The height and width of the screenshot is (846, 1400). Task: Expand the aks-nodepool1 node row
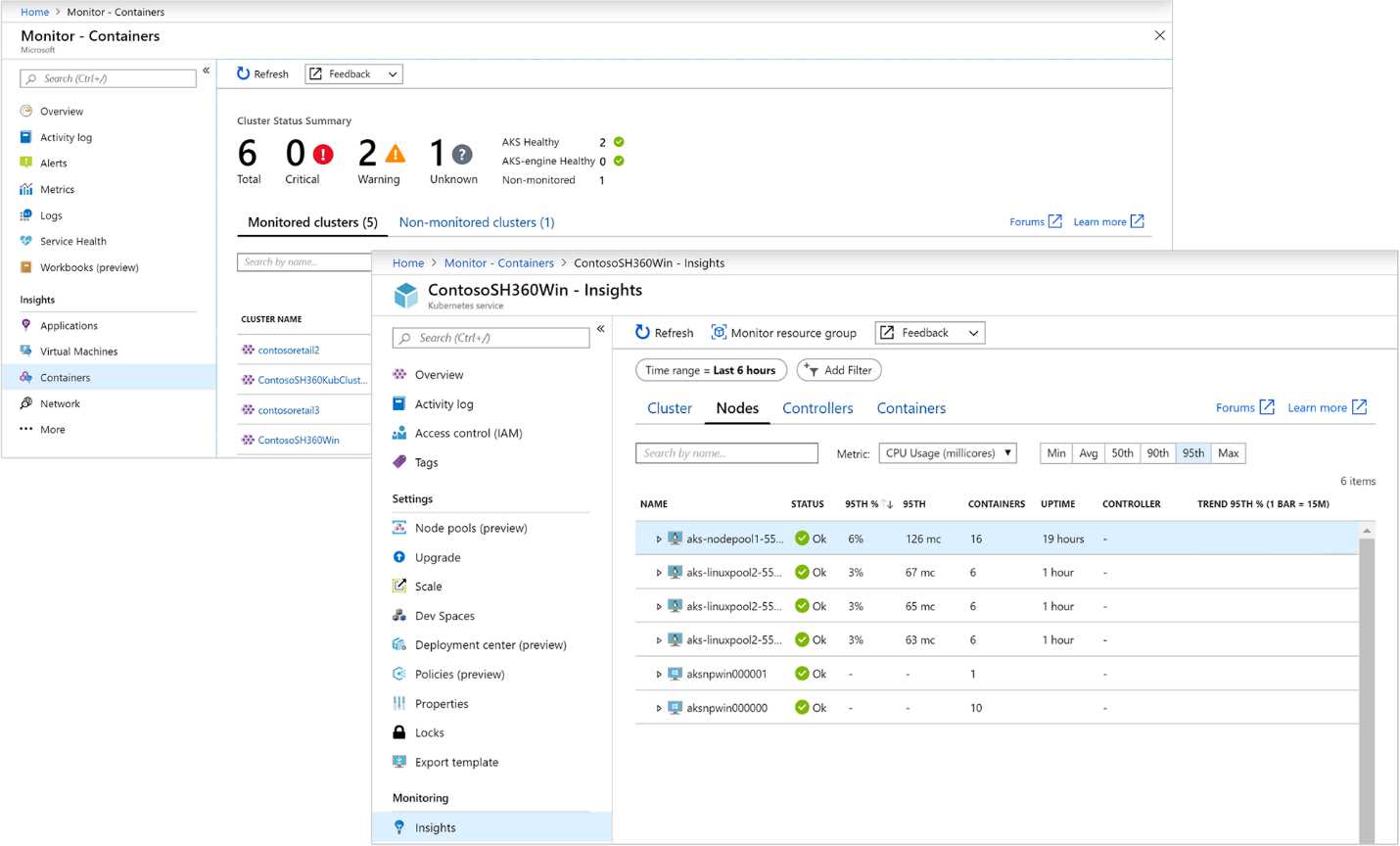click(x=659, y=539)
